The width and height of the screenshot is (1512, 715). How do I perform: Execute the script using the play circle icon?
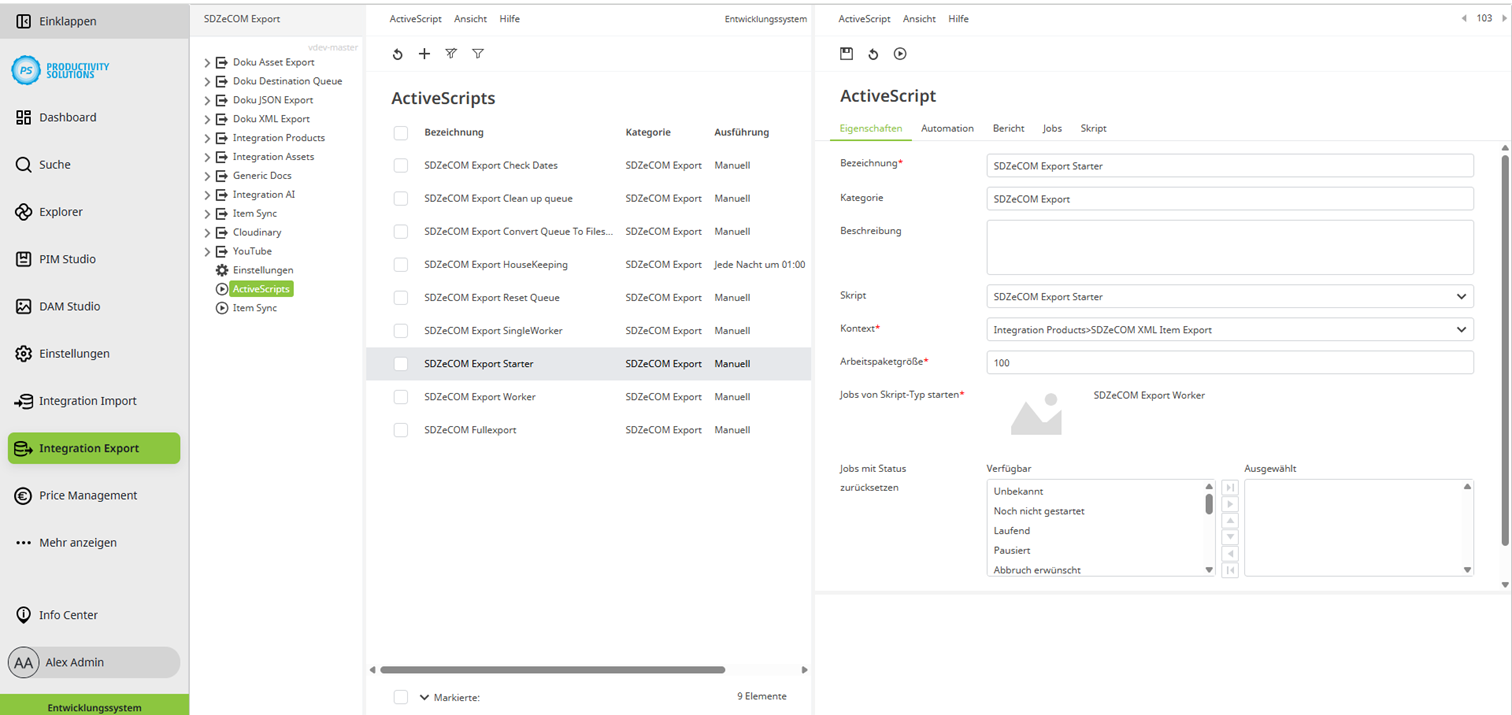(x=899, y=54)
